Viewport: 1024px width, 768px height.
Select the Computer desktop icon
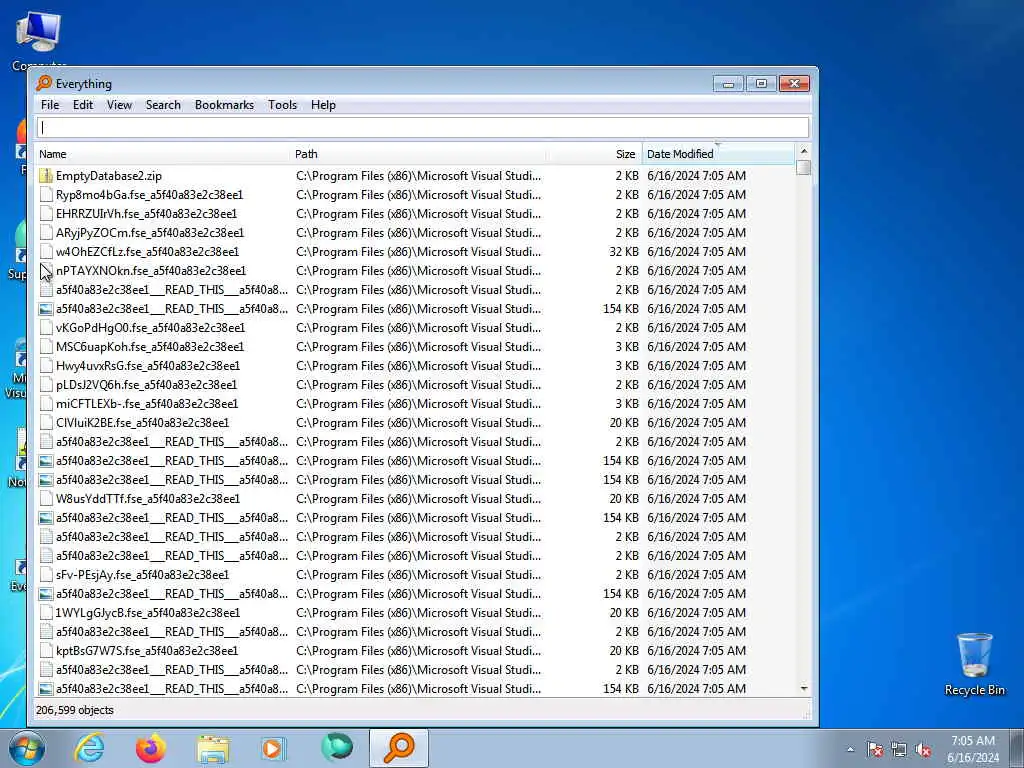pos(39,40)
